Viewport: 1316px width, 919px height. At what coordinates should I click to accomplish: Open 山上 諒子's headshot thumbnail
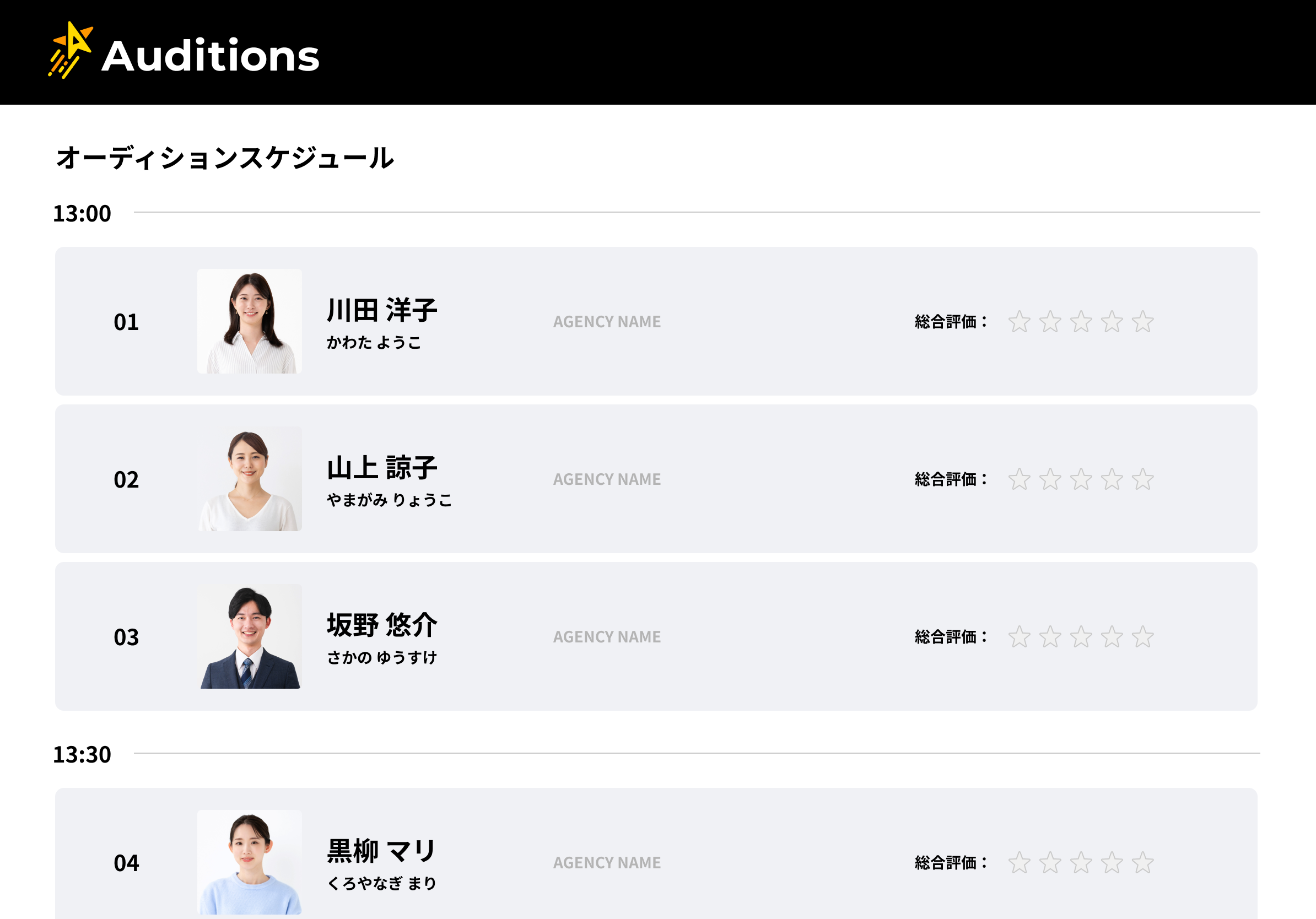coord(249,479)
